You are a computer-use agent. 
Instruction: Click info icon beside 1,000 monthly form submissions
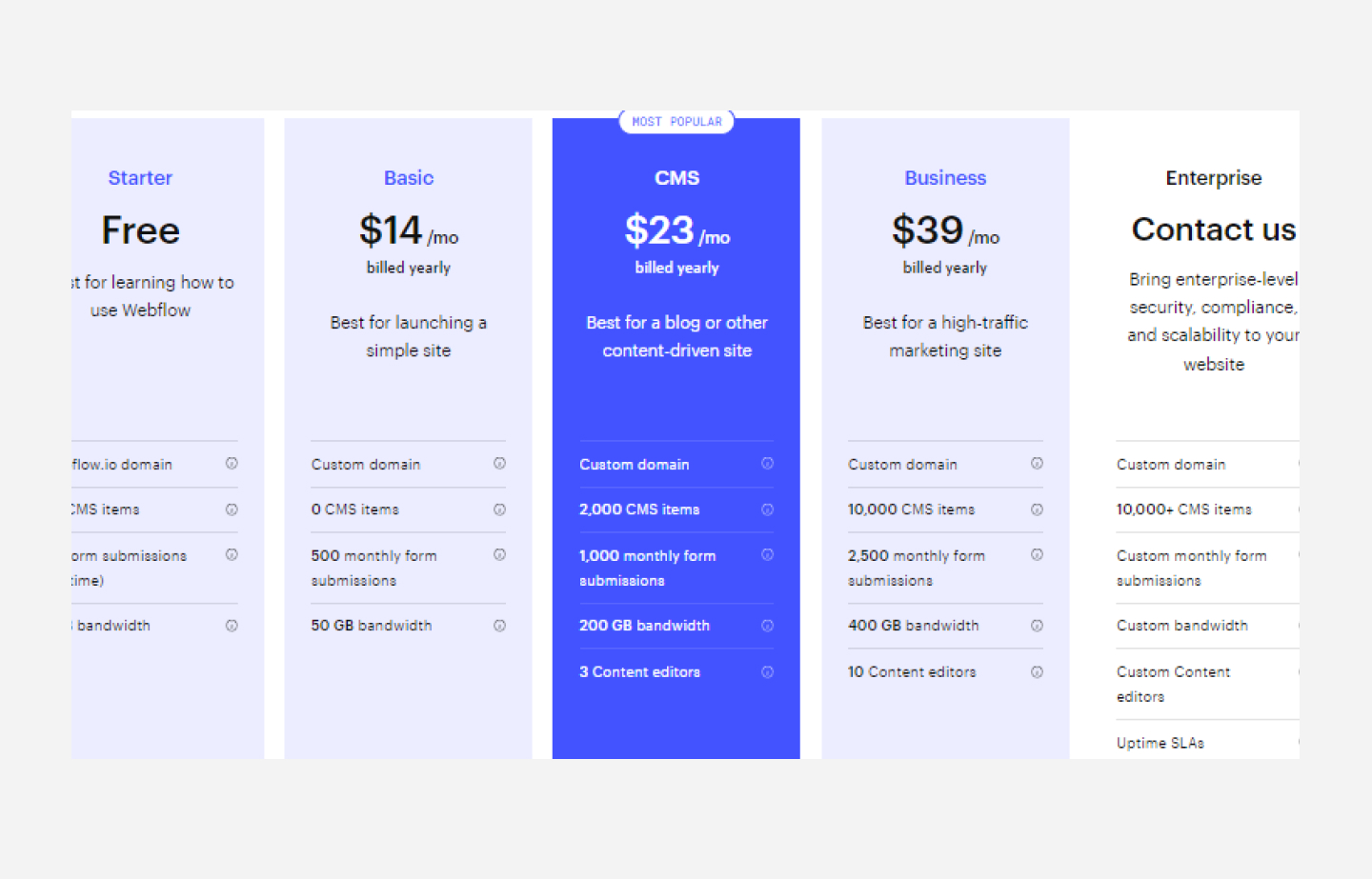pos(768,554)
